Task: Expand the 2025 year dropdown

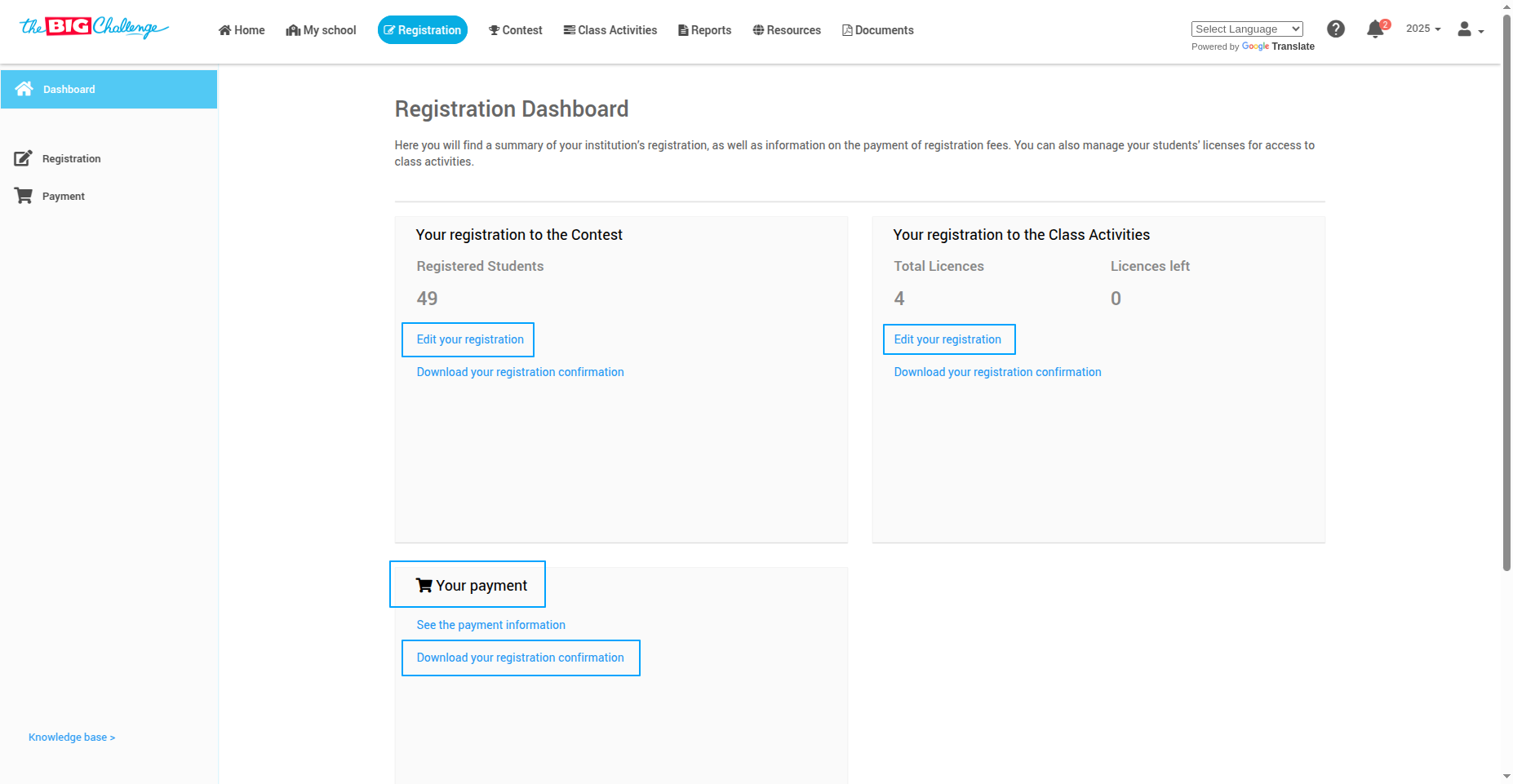Action: pos(1423,29)
